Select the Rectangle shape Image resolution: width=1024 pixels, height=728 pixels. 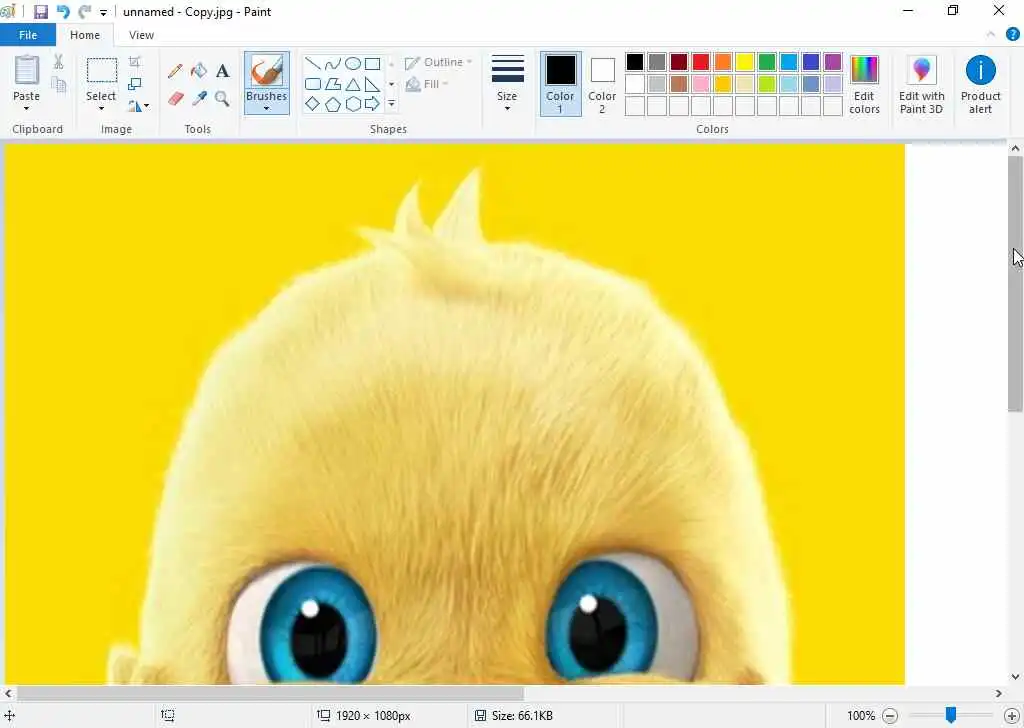[x=372, y=63]
